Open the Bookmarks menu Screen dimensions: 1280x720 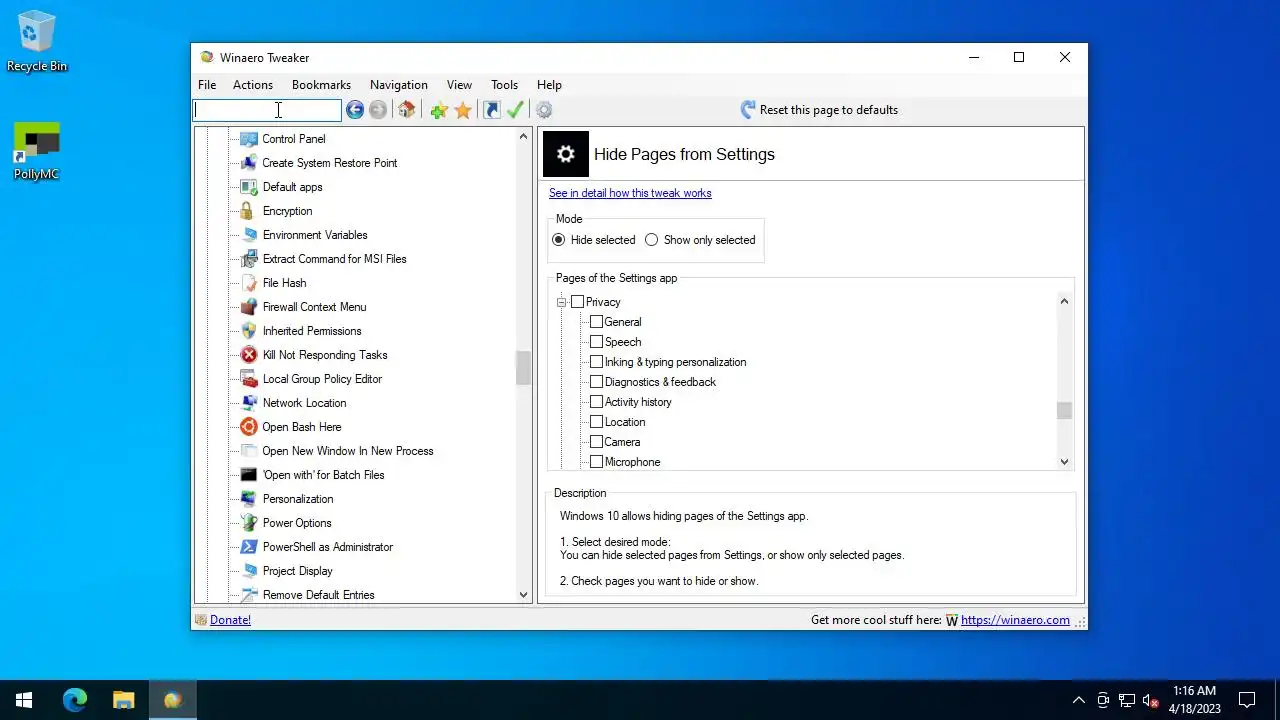[321, 85]
